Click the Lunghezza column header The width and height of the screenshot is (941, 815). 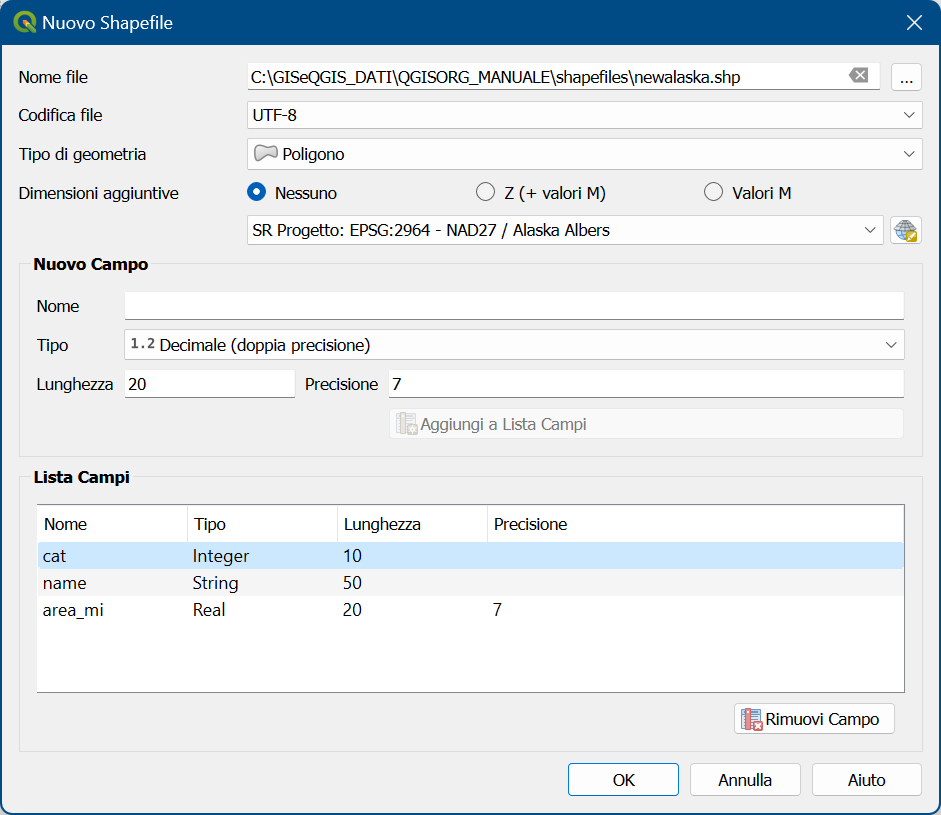coord(412,525)
